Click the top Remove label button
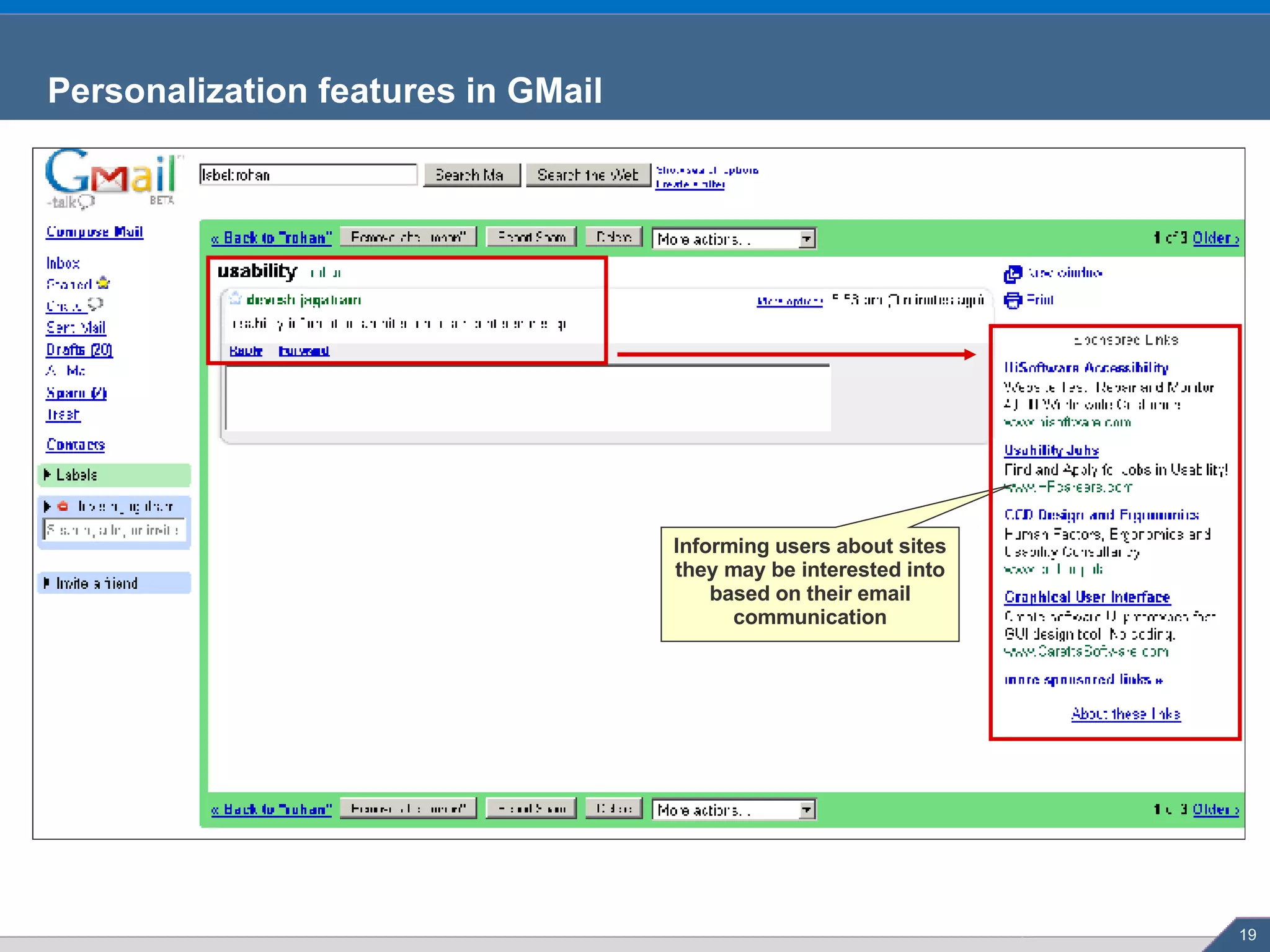The height and width of the screenshot is (952, 1270). pos(409,237)
